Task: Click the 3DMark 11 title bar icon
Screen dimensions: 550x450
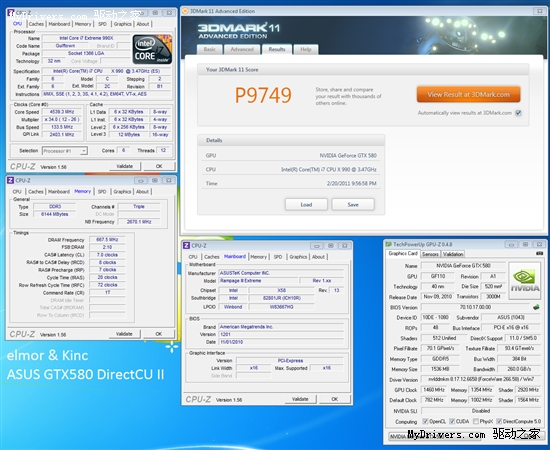Action: (x=185, y=11)
